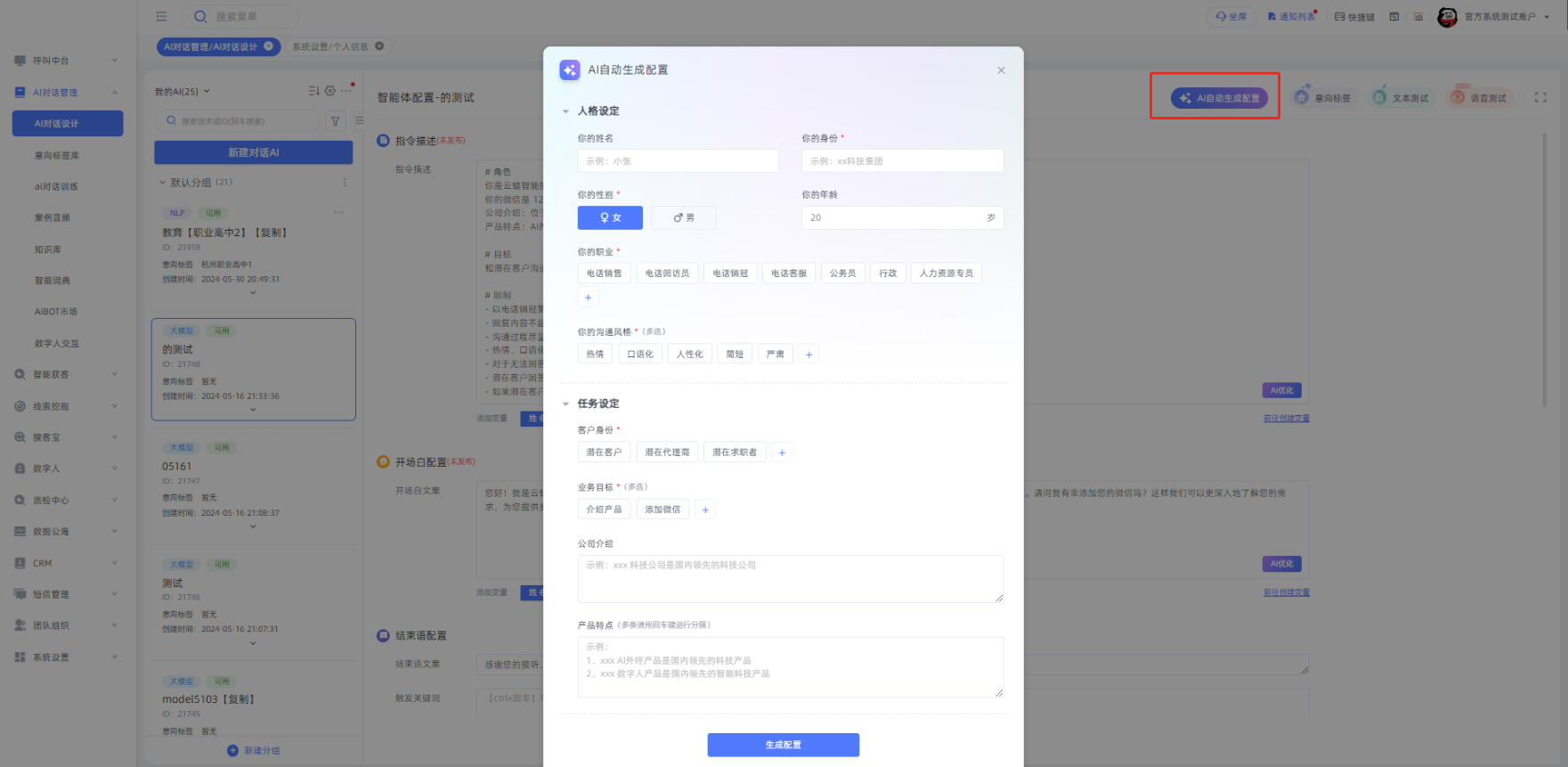This screenshot has height=767, width=1568.
Task: Click the 公司介绍 text area
Action: 790,579
